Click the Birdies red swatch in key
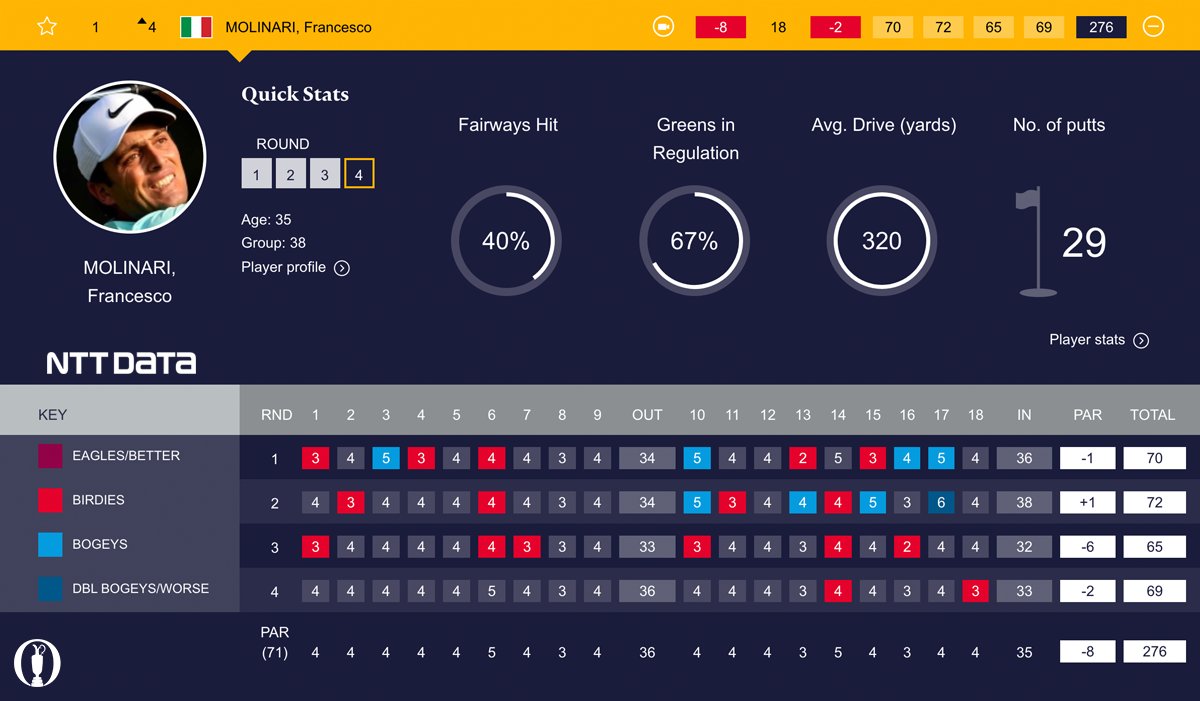Viewport: 1200px width, 701px height. (x=50, y=500)
